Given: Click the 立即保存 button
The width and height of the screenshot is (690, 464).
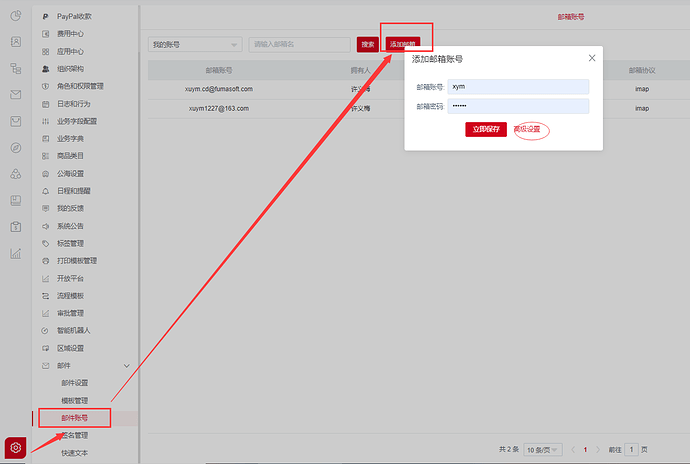Looking at the screenshot, I should click(486, 130).
